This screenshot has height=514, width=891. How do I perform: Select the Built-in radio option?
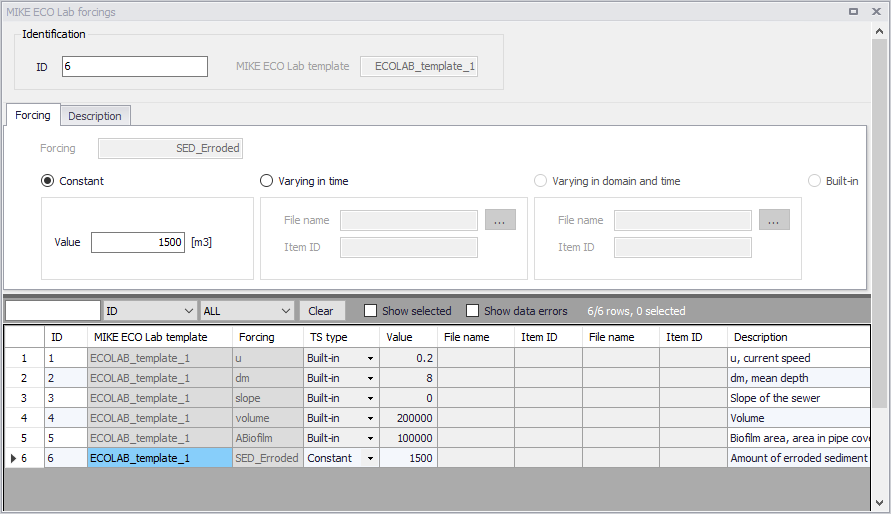tap(814, 181)
